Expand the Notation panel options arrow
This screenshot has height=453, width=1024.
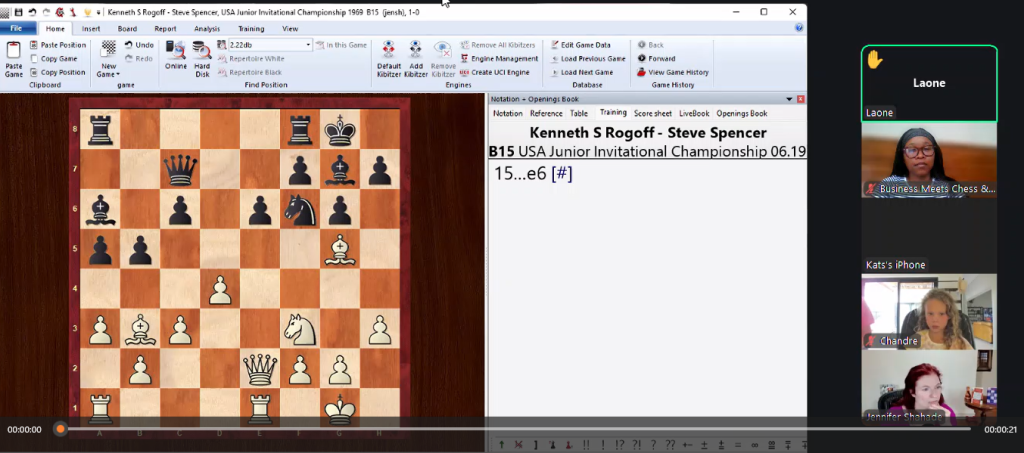pos(789,99)
